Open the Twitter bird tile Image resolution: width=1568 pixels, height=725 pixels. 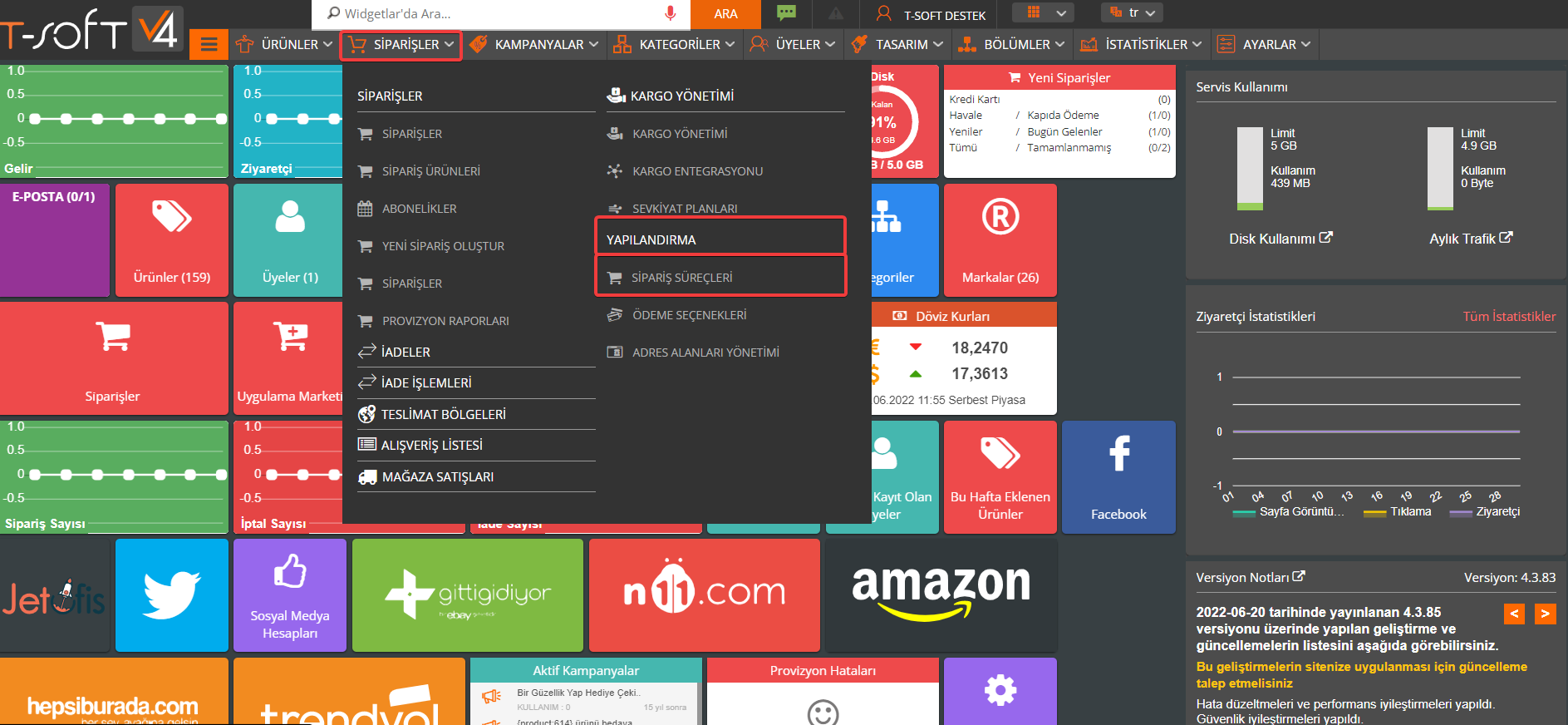click(172, 595)
